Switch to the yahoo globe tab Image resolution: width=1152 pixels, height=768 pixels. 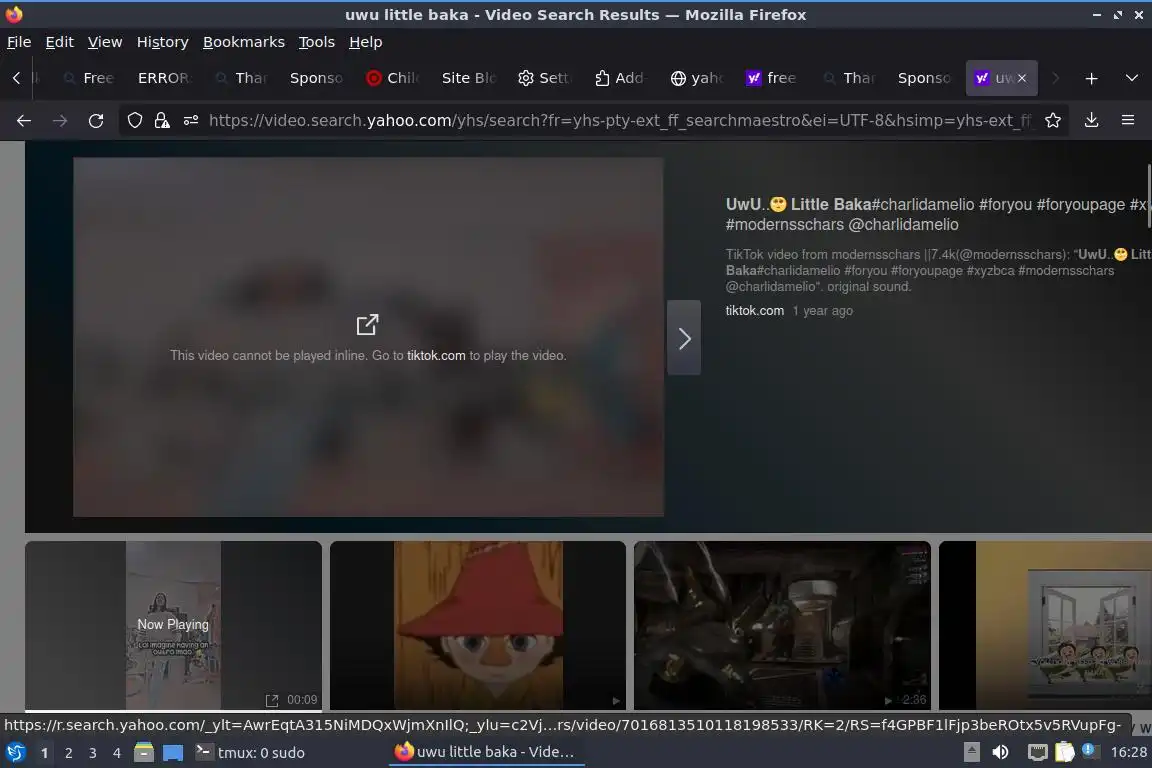pyautogui.click(x=696, y=78)
